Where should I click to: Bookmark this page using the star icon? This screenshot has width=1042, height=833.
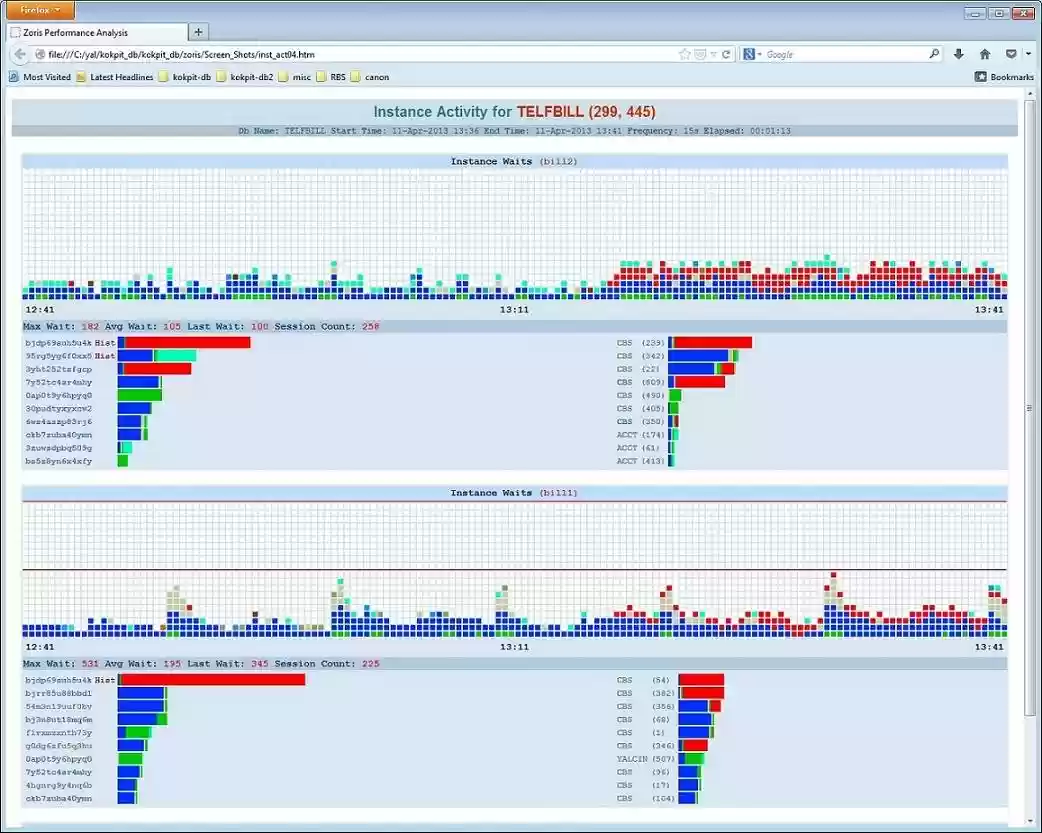(x=683, y=54)
